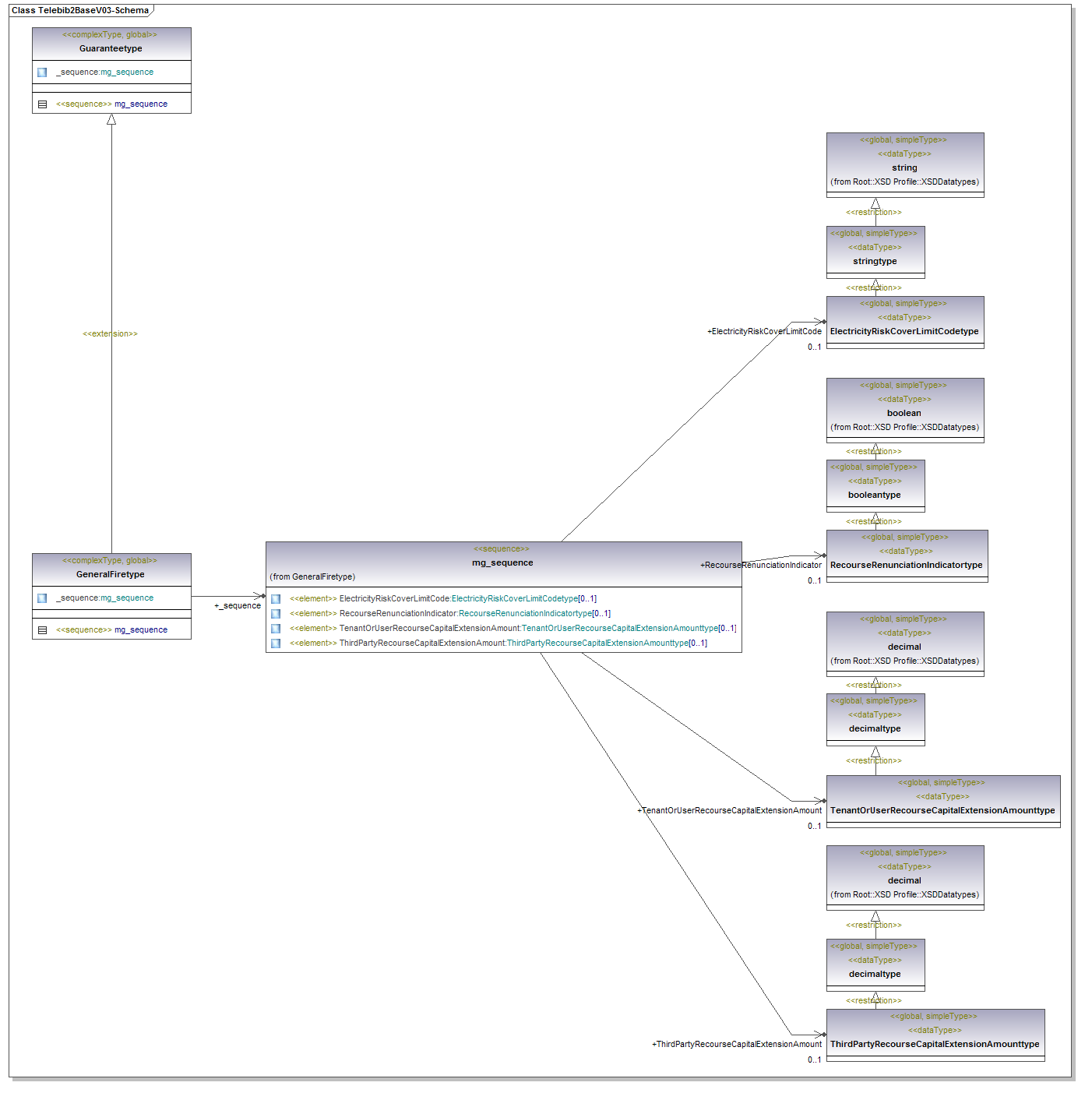1092x1093 pixels.
Task: Click the +_sequence association role label
Action: (238, 605)
